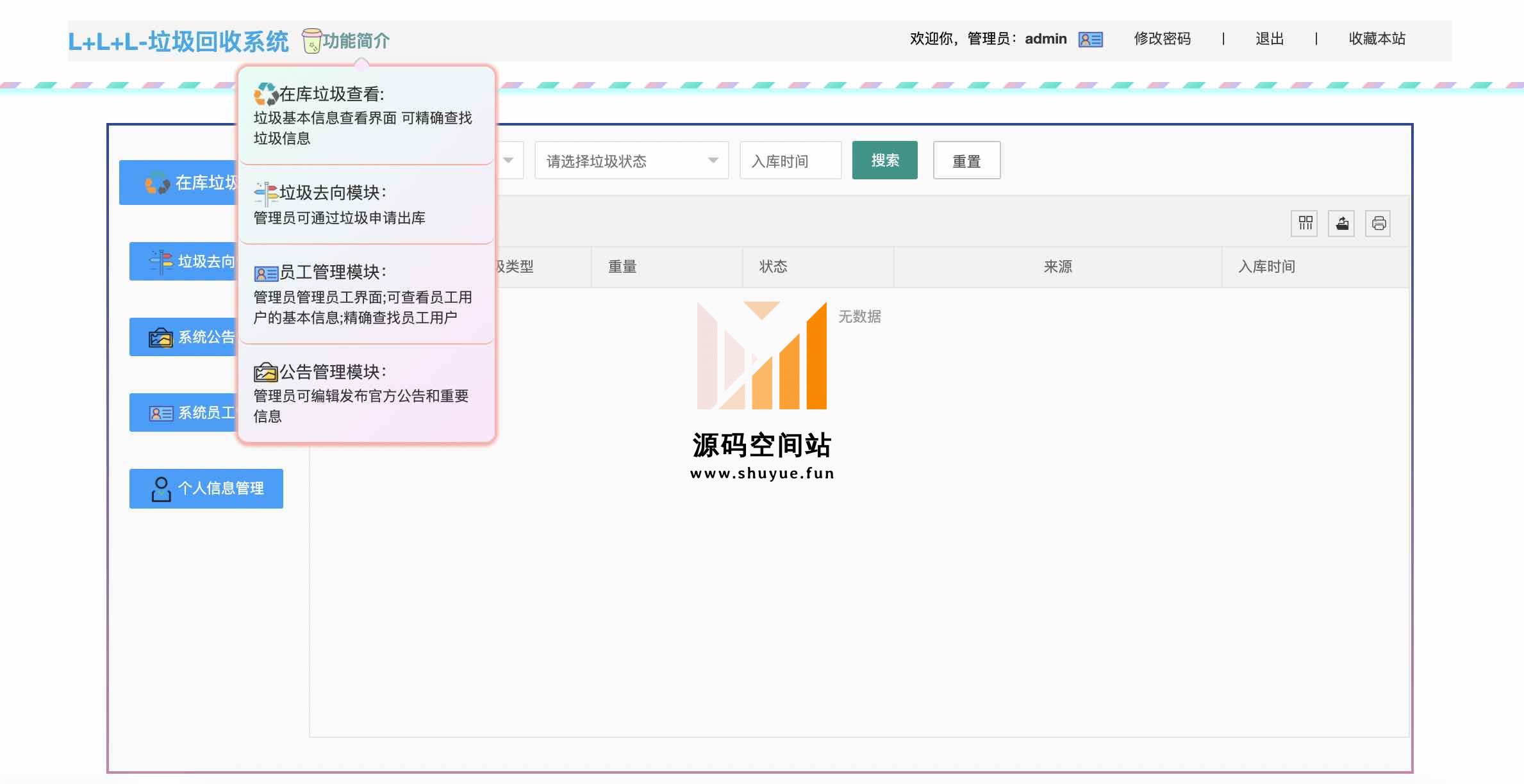Click the print table icon
Image resolution: width=1524 pixels, height=784 pixels.
click(1378, 224)
